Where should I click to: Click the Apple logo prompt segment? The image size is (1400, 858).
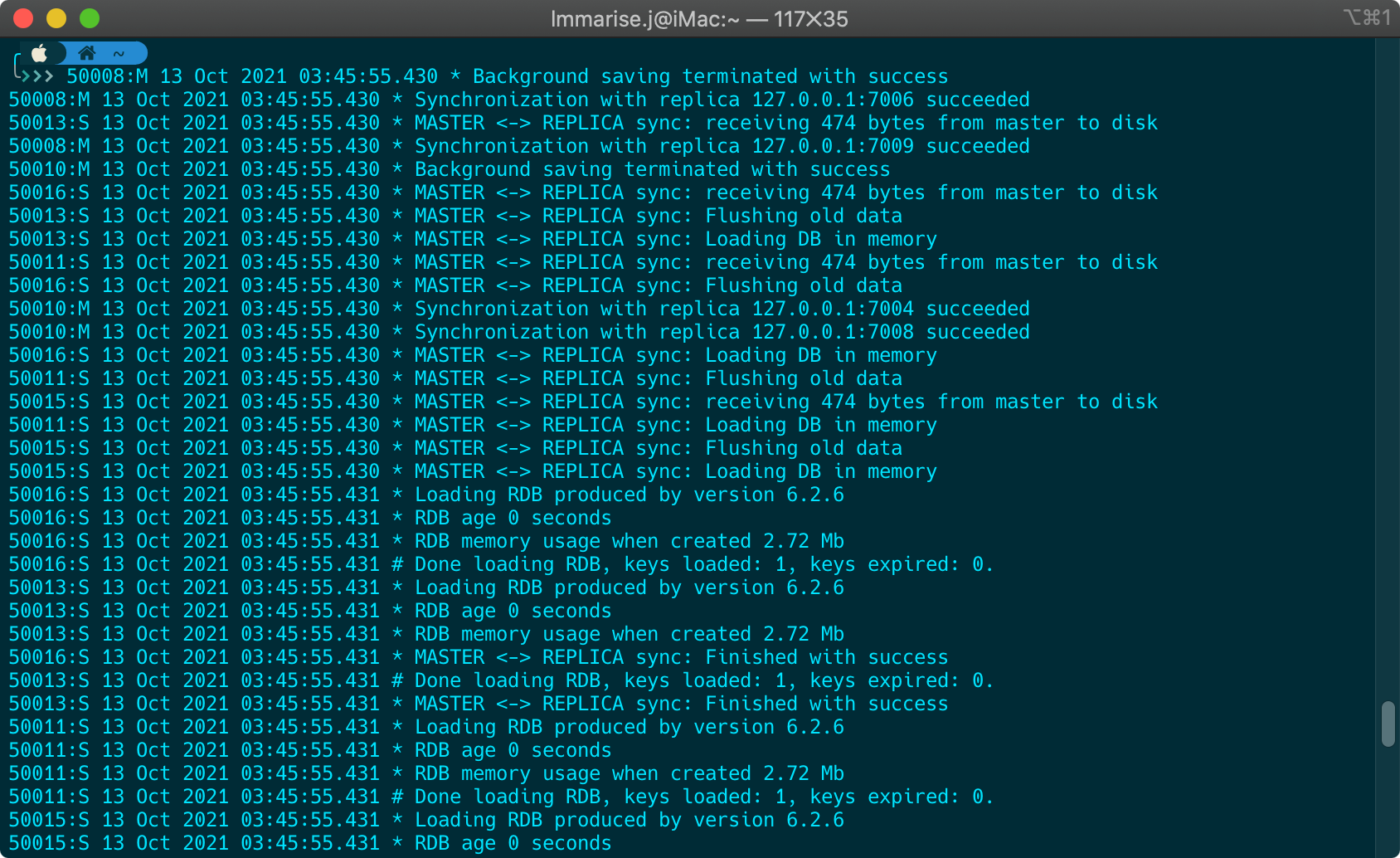coord(39,54)
